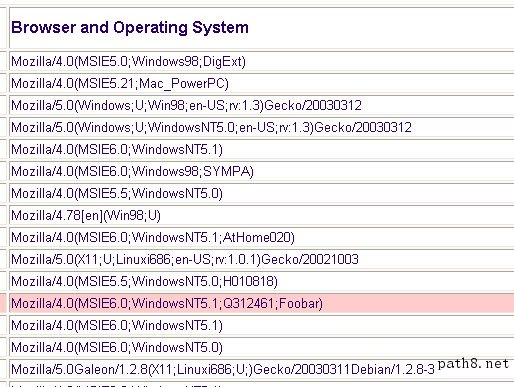The width and height of the screenshot is (514, 387).
Task: Click the MSIE6.0 Windows98 SYMPA row
Action: [262, 171]
